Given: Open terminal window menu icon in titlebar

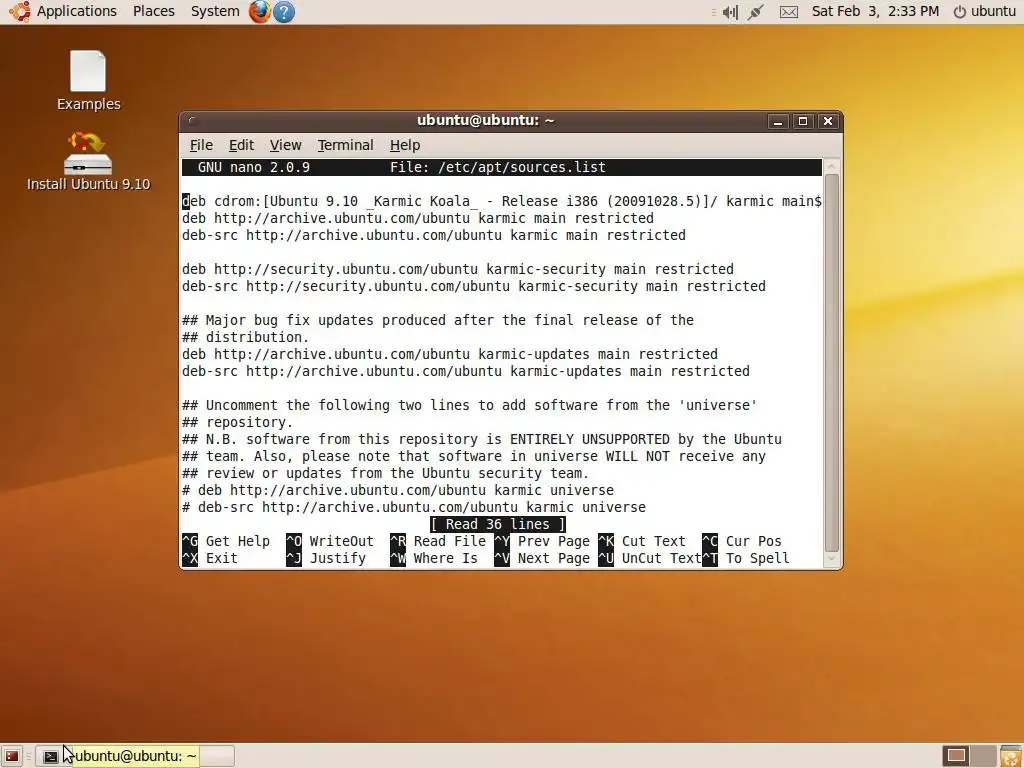Looking at the screenshot, I should coord(192,121).
